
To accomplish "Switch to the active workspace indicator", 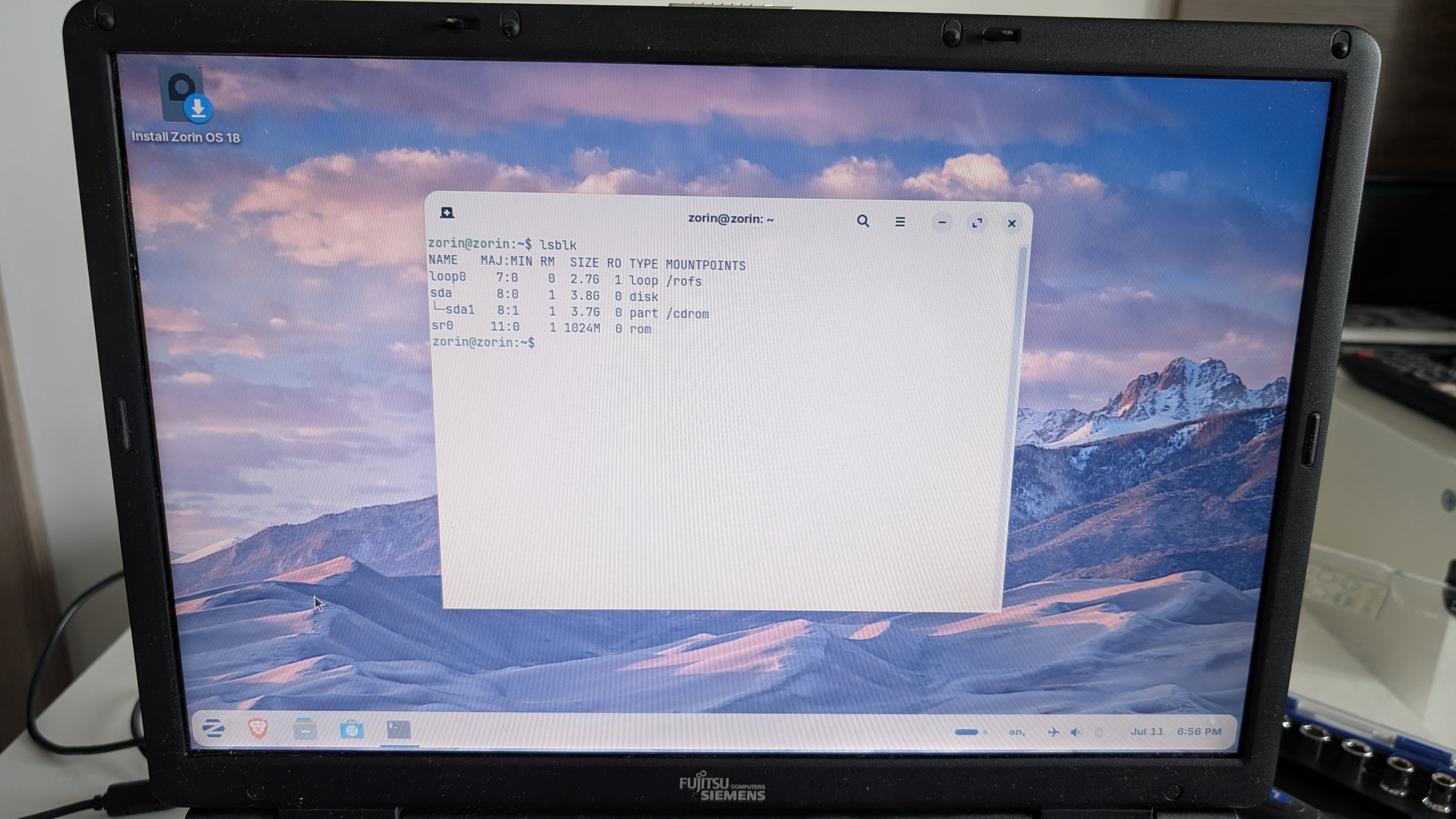I will click(965, 732).
